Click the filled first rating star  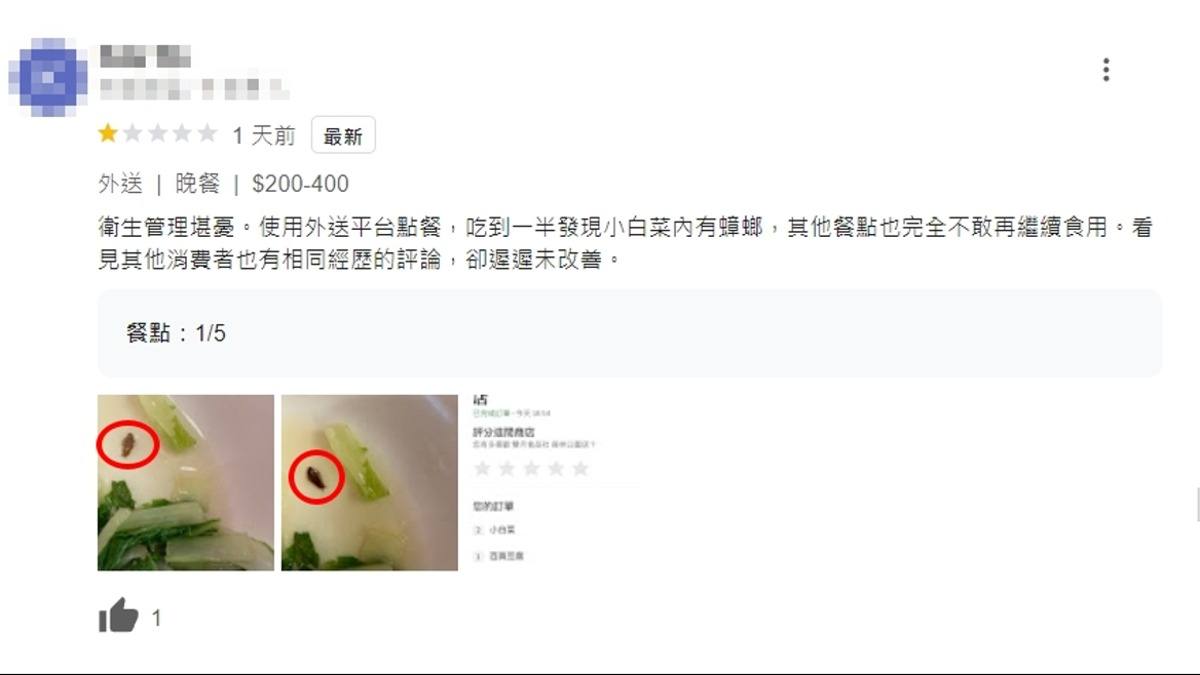click(107, 134)
